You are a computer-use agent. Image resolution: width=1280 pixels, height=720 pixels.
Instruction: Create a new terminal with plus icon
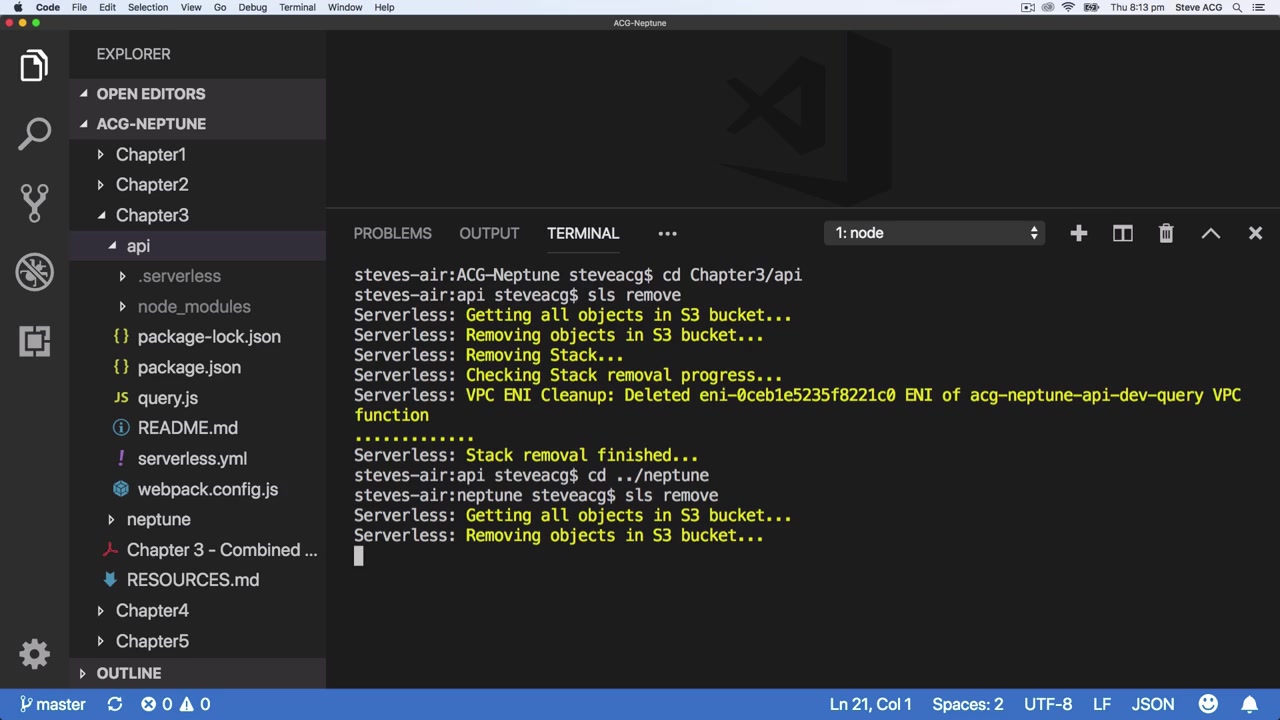pos(1078,233)
